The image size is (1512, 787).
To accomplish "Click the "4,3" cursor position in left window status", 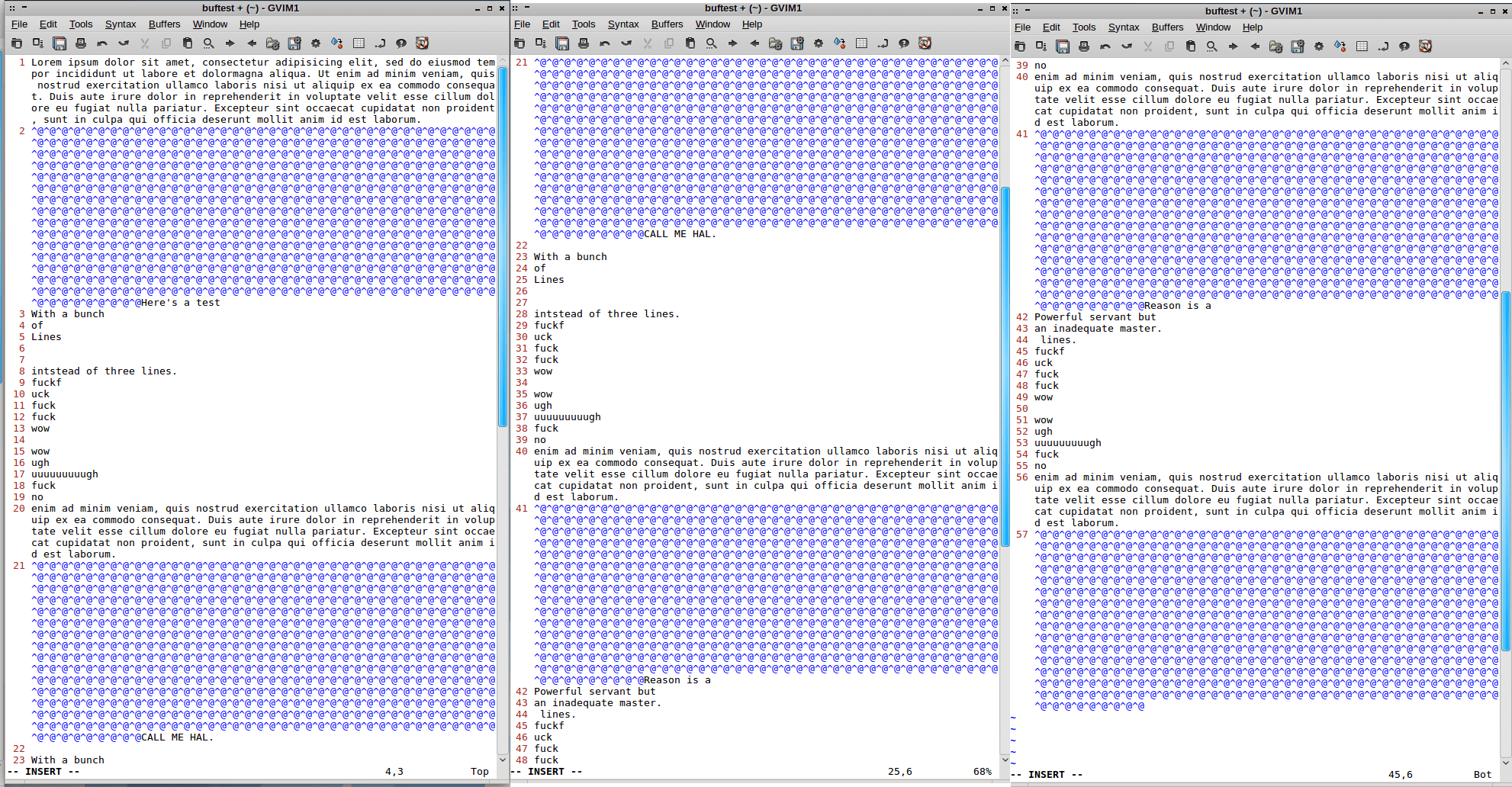I will click(x=394, y=772).
